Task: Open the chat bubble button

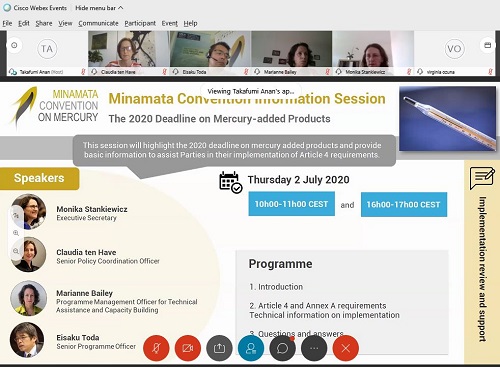Action: 282,348
